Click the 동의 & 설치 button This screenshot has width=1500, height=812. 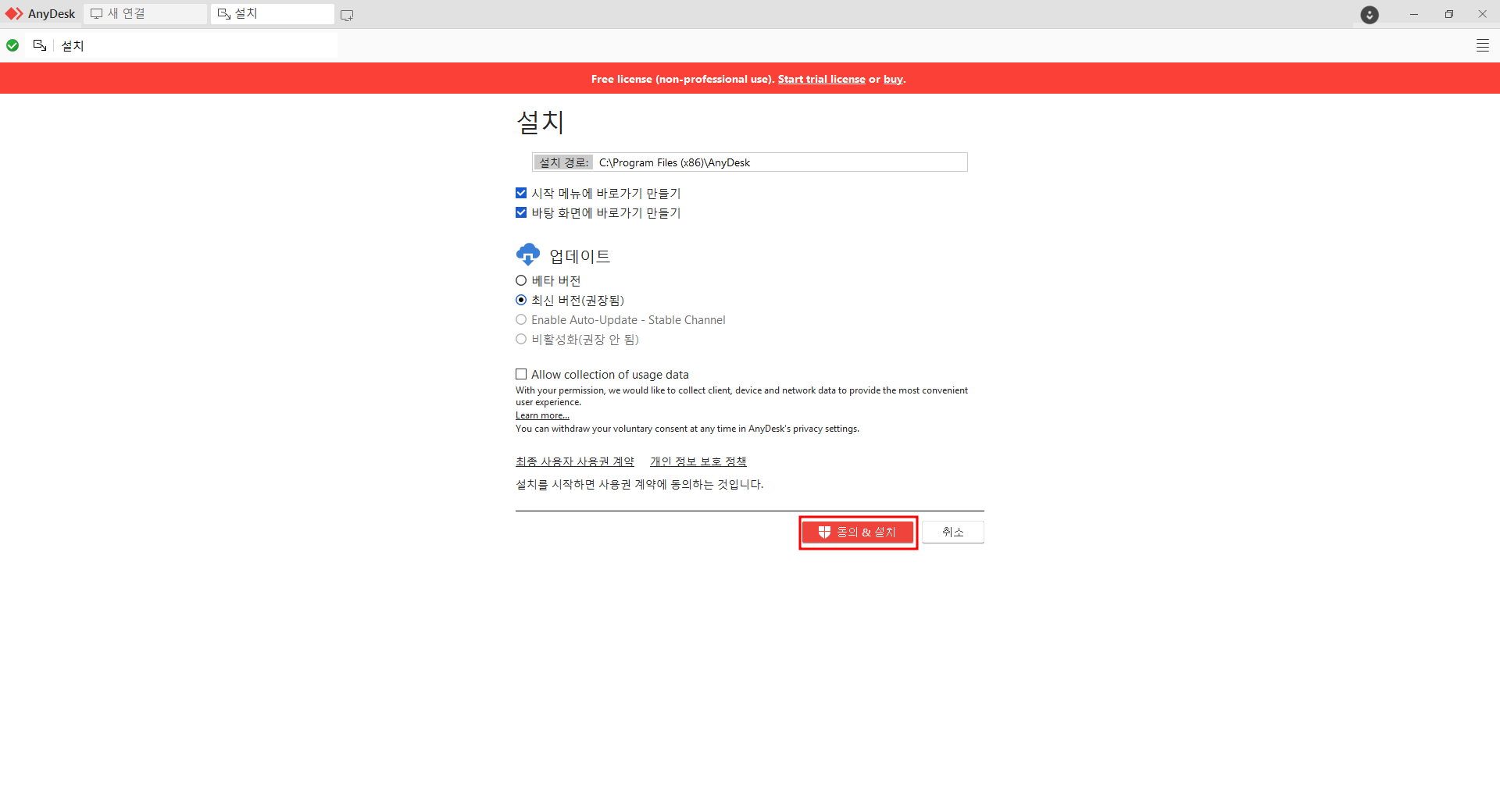point(857,532)
